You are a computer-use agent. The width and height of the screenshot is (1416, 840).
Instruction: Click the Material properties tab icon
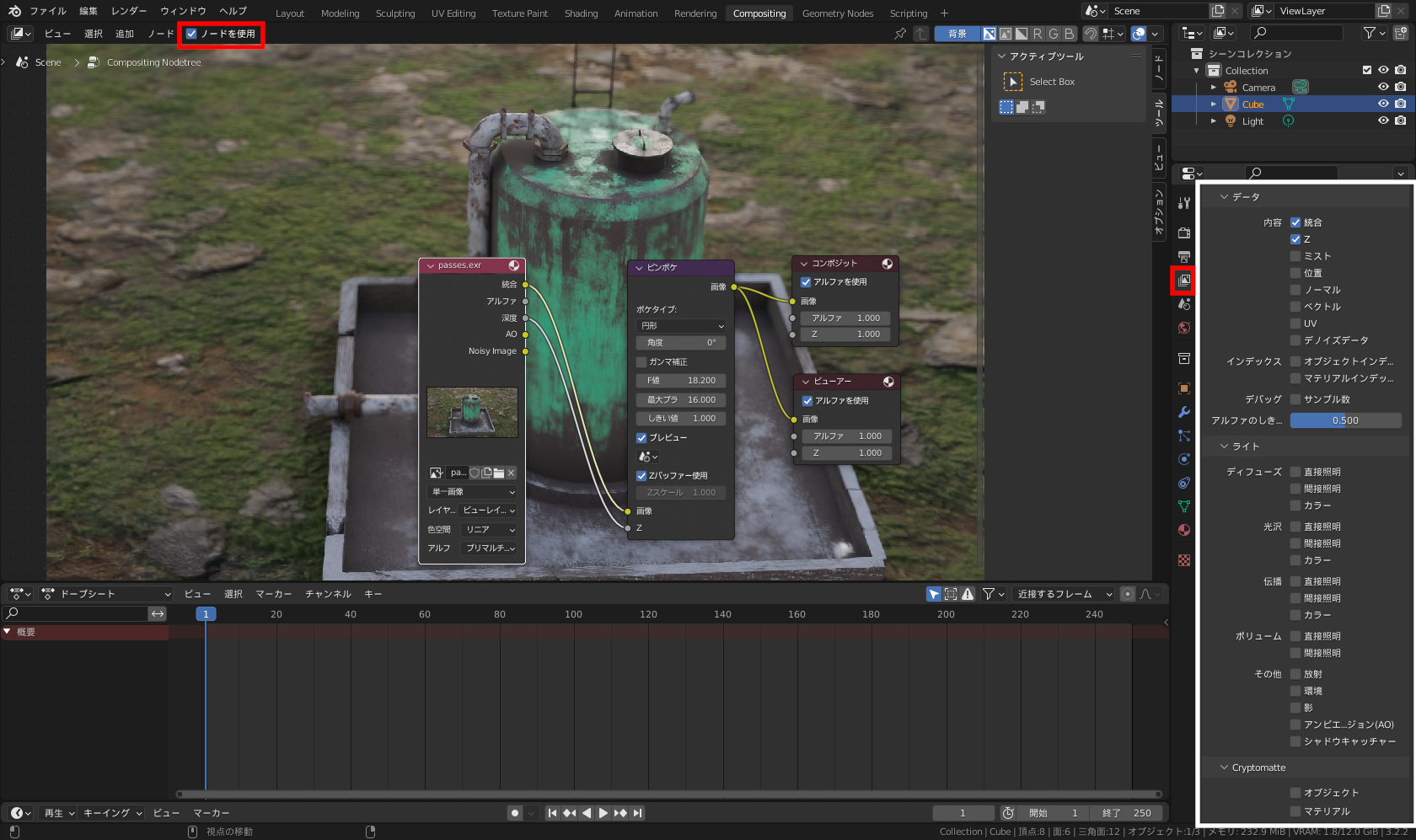[1184, 530]
